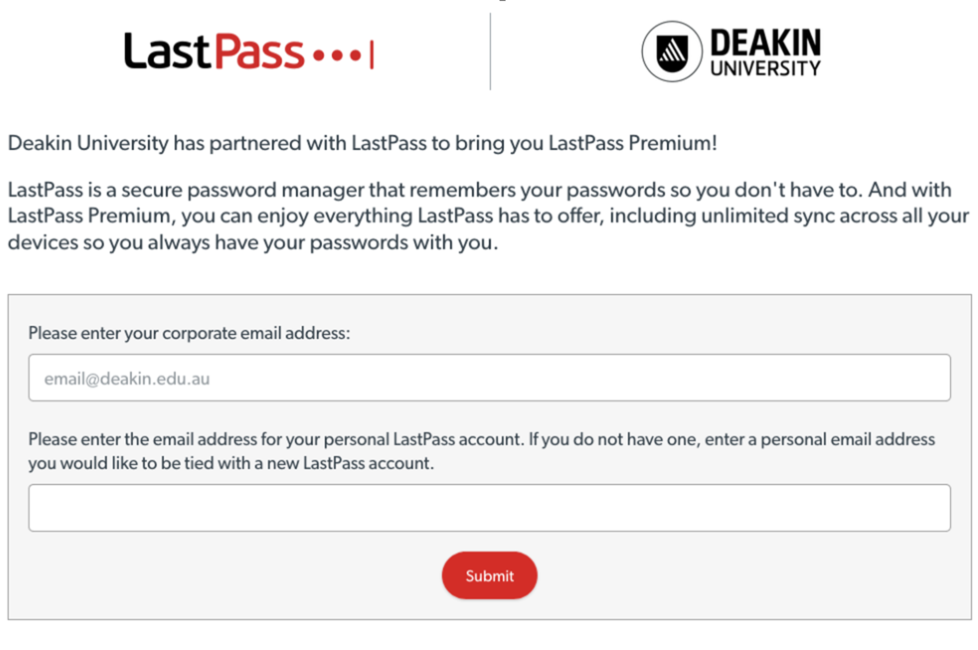Click the personal LastPass account instruction label

(481, 440)
